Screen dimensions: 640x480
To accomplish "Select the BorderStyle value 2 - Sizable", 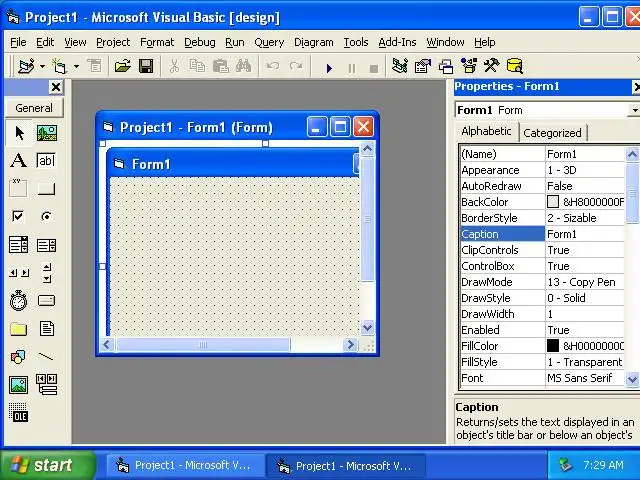I will tap(584, 218).
